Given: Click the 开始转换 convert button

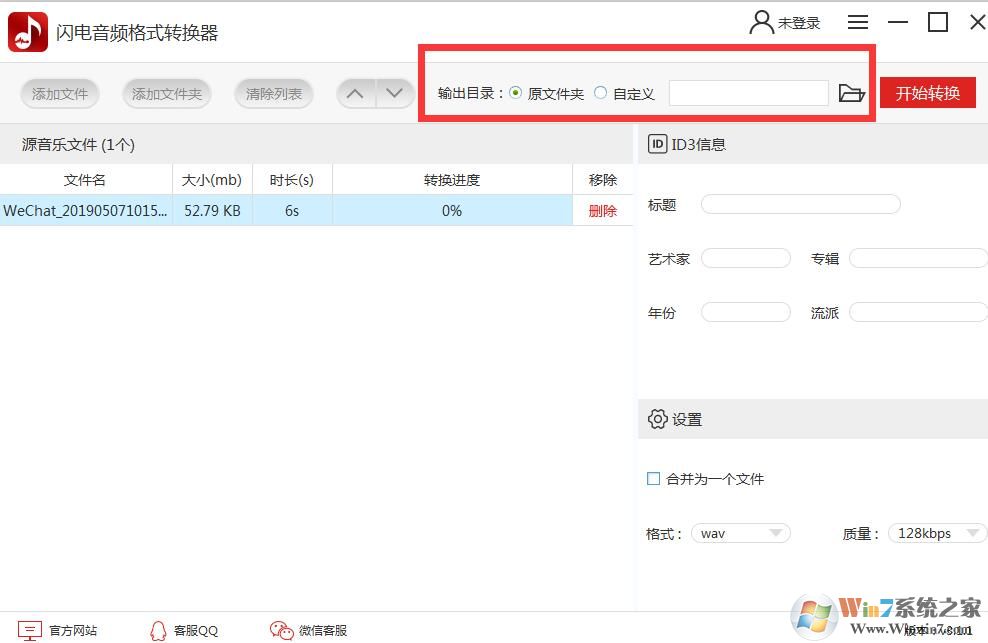Looking at the screenshot, I should pos(928,93).
